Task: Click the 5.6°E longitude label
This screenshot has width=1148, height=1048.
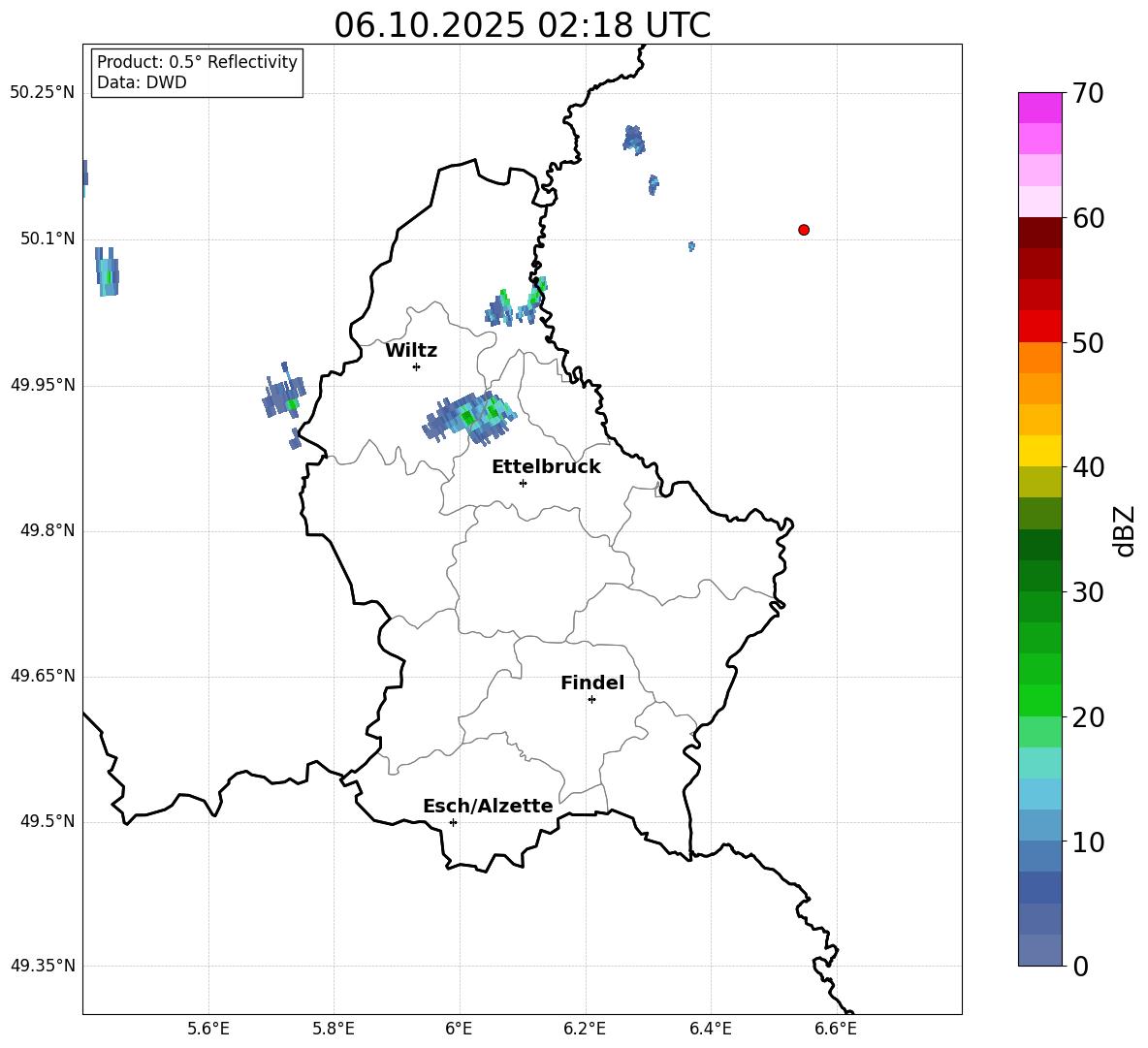Action: pos(208,1029)
